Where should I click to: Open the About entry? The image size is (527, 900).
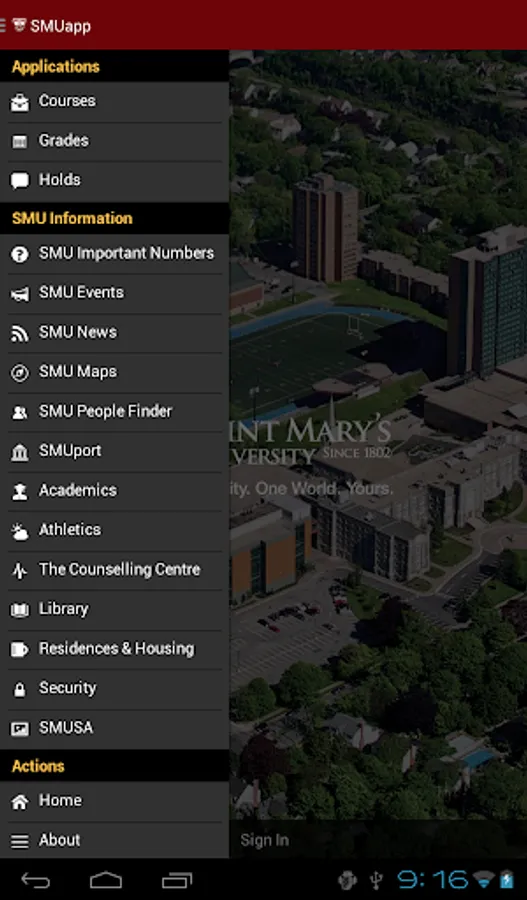(x=114, y=841)
